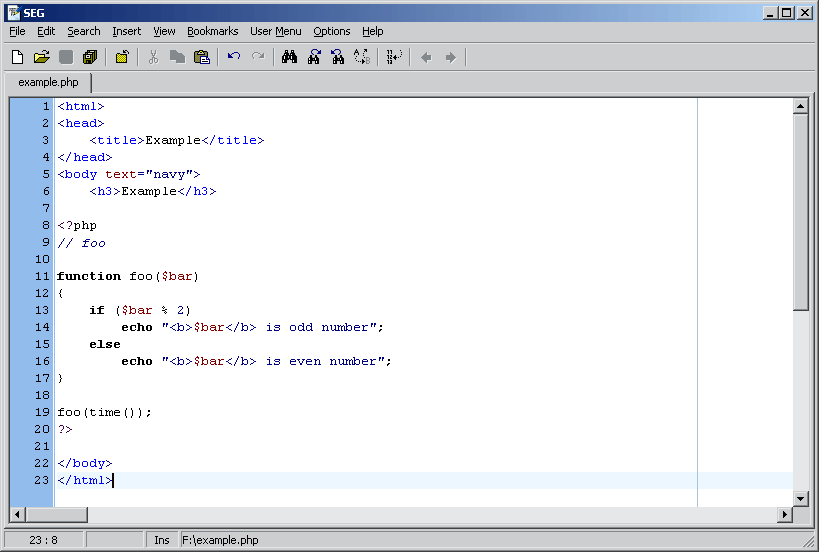Viewport: 819px width, 552px height.
Task: Click the <html> tag on line 1
Action: (81, 107)
